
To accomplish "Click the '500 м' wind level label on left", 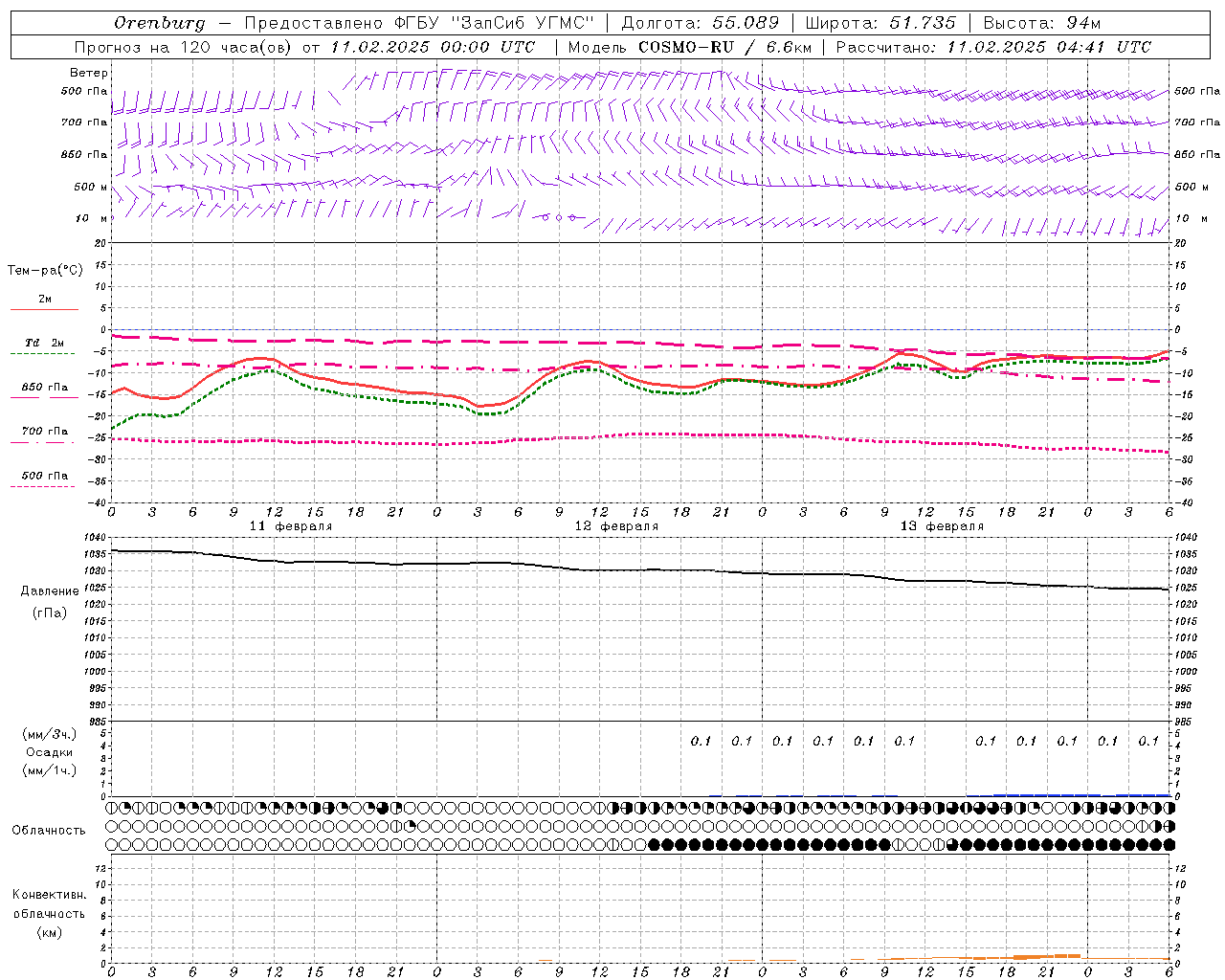I will (91, 187).
